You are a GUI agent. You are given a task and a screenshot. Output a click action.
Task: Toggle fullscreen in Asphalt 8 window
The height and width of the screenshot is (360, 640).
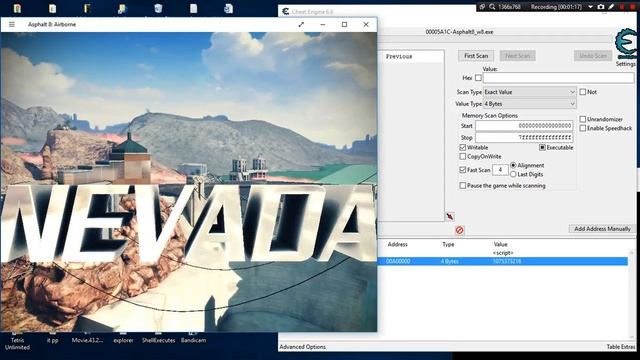point(301,24)
